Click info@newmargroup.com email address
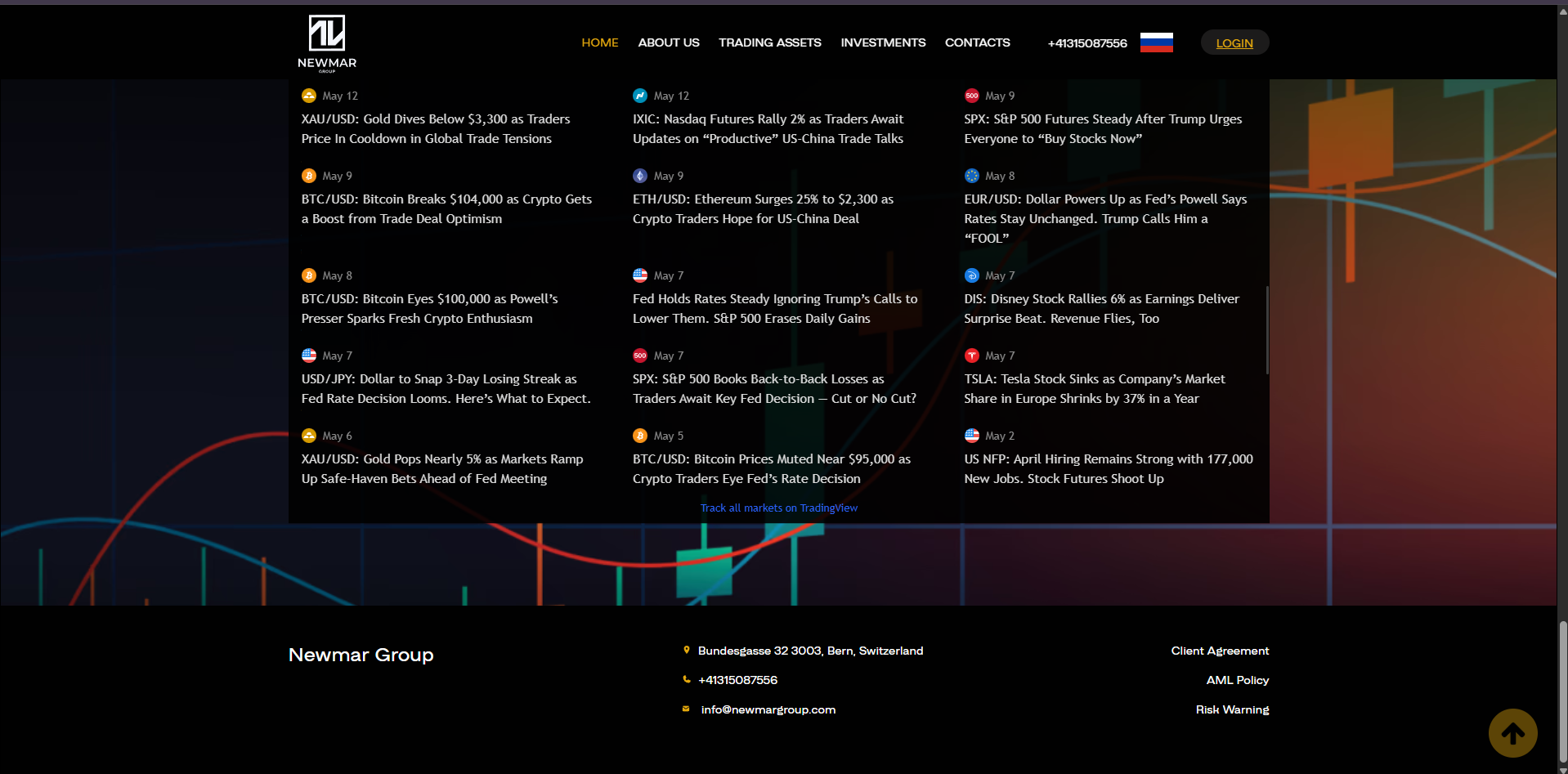Screen dimensions: 1568x774 point(768,709)
